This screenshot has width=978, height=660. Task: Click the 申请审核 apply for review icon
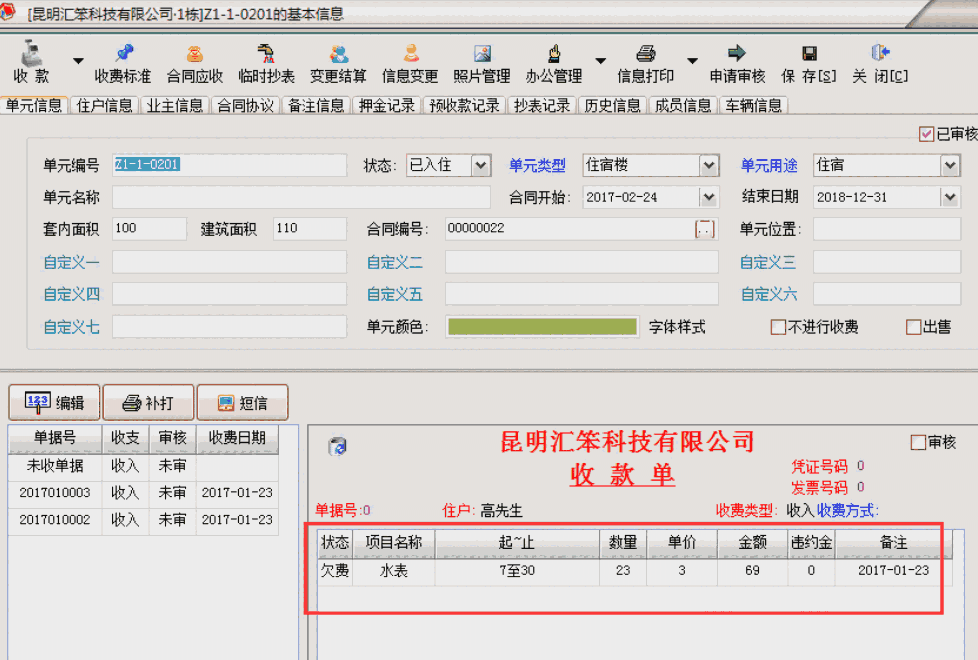tap(736, 60)
